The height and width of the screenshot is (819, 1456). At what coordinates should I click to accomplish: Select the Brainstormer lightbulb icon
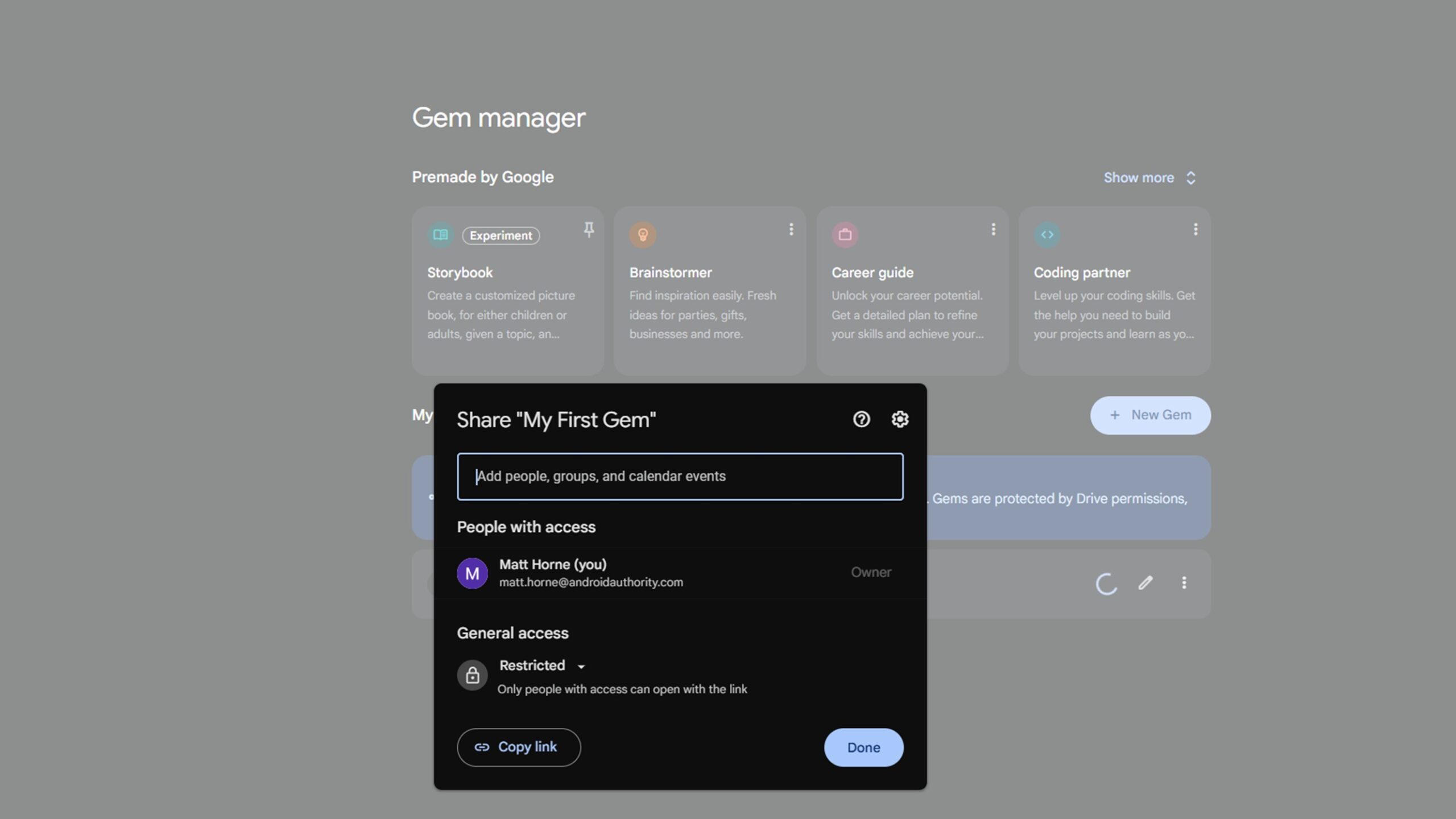pyautogui.click(x=643, y=234)
